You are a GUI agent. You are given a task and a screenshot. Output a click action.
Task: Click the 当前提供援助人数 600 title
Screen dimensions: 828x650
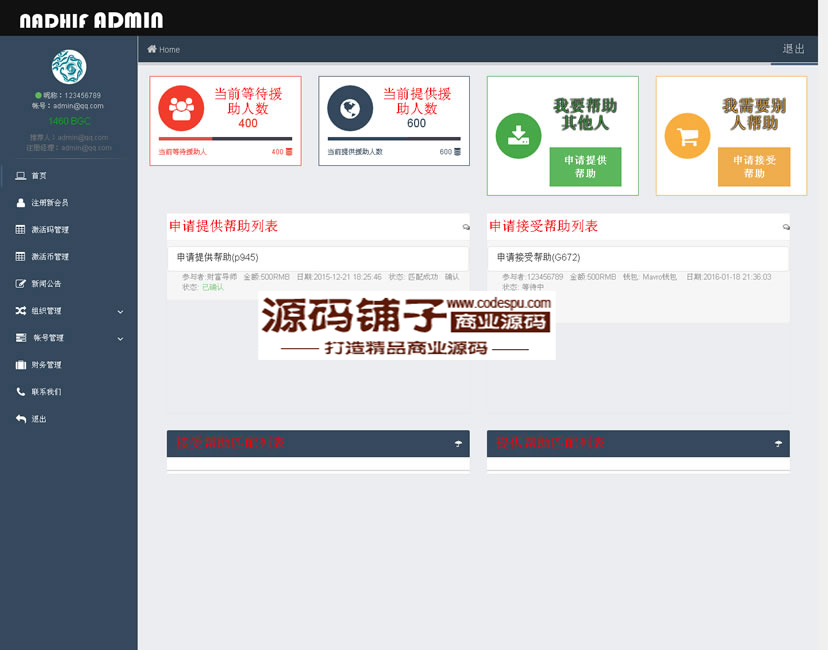click(x=417, y=108)
